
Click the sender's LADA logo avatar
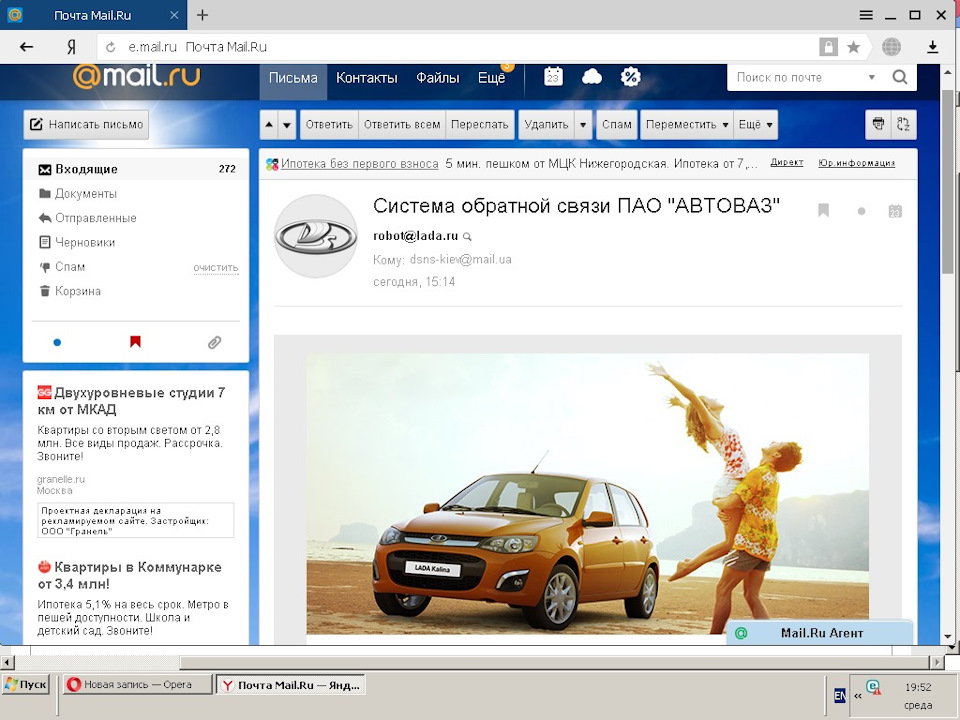(316, 236)
